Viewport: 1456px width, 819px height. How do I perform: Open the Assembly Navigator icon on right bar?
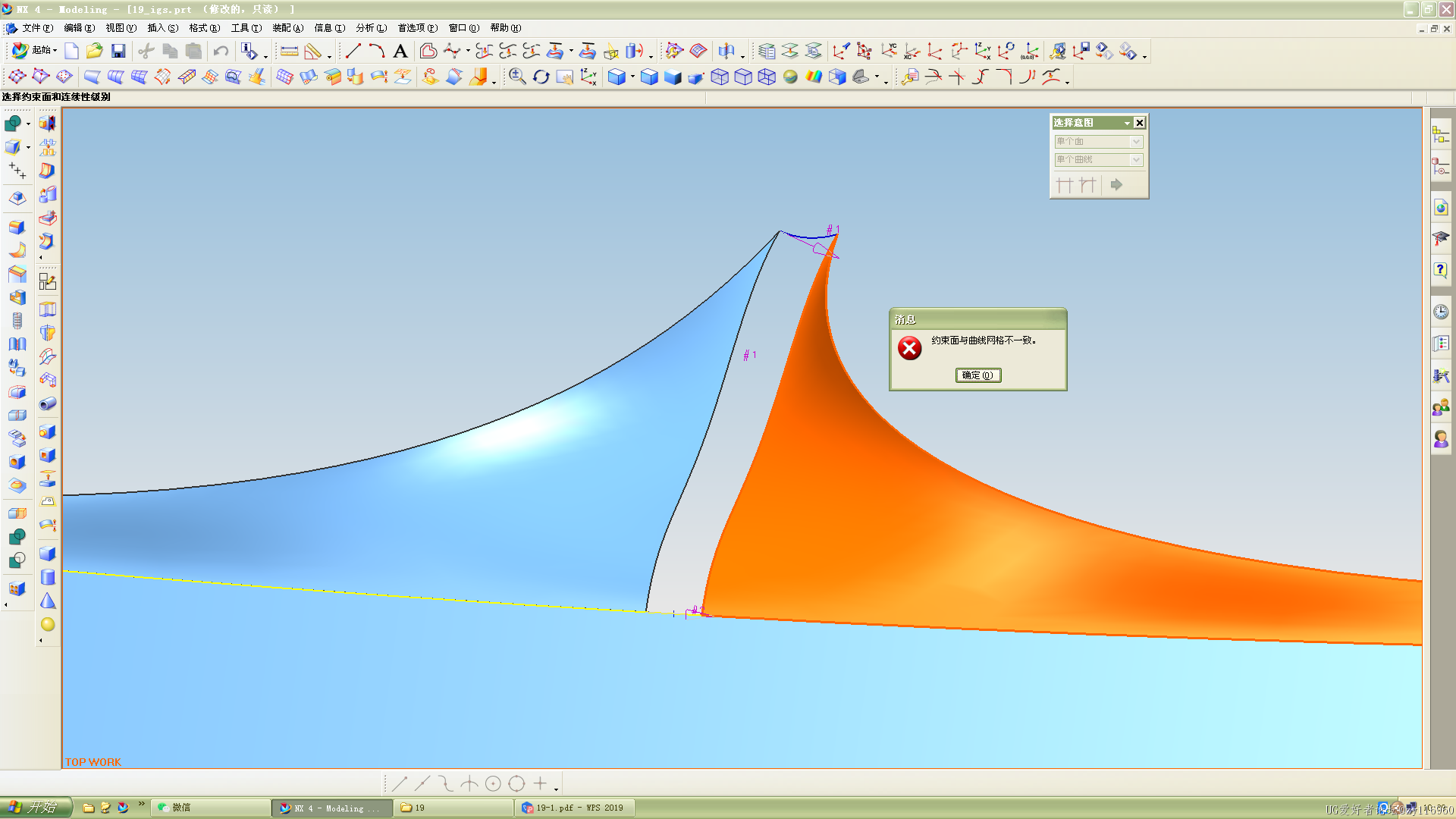pos(1441,134)
